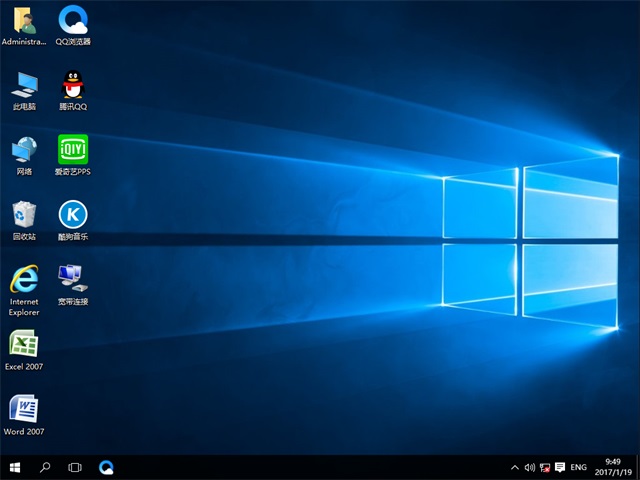Select the 宽带连接 shortcut
The image size is (640, 480).
[73, 278]
